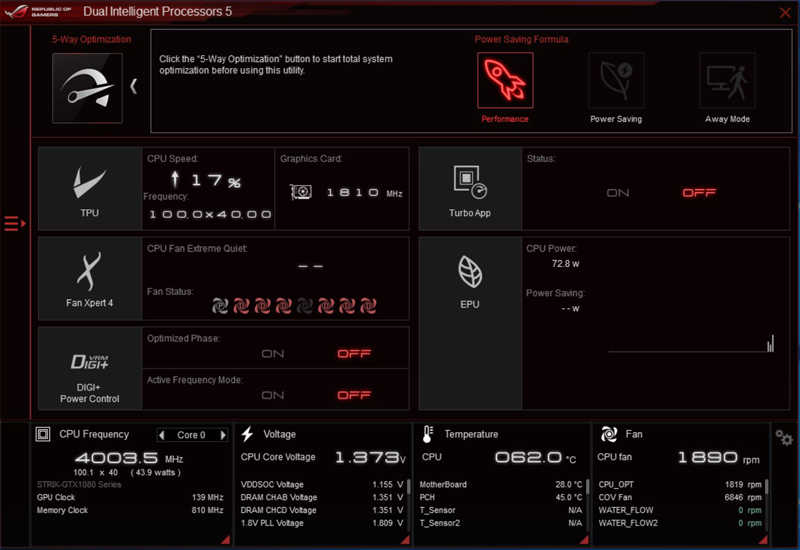Click the second fan status icon
Viewport: 800px width, 550px height.
click(x=241, y=306)
